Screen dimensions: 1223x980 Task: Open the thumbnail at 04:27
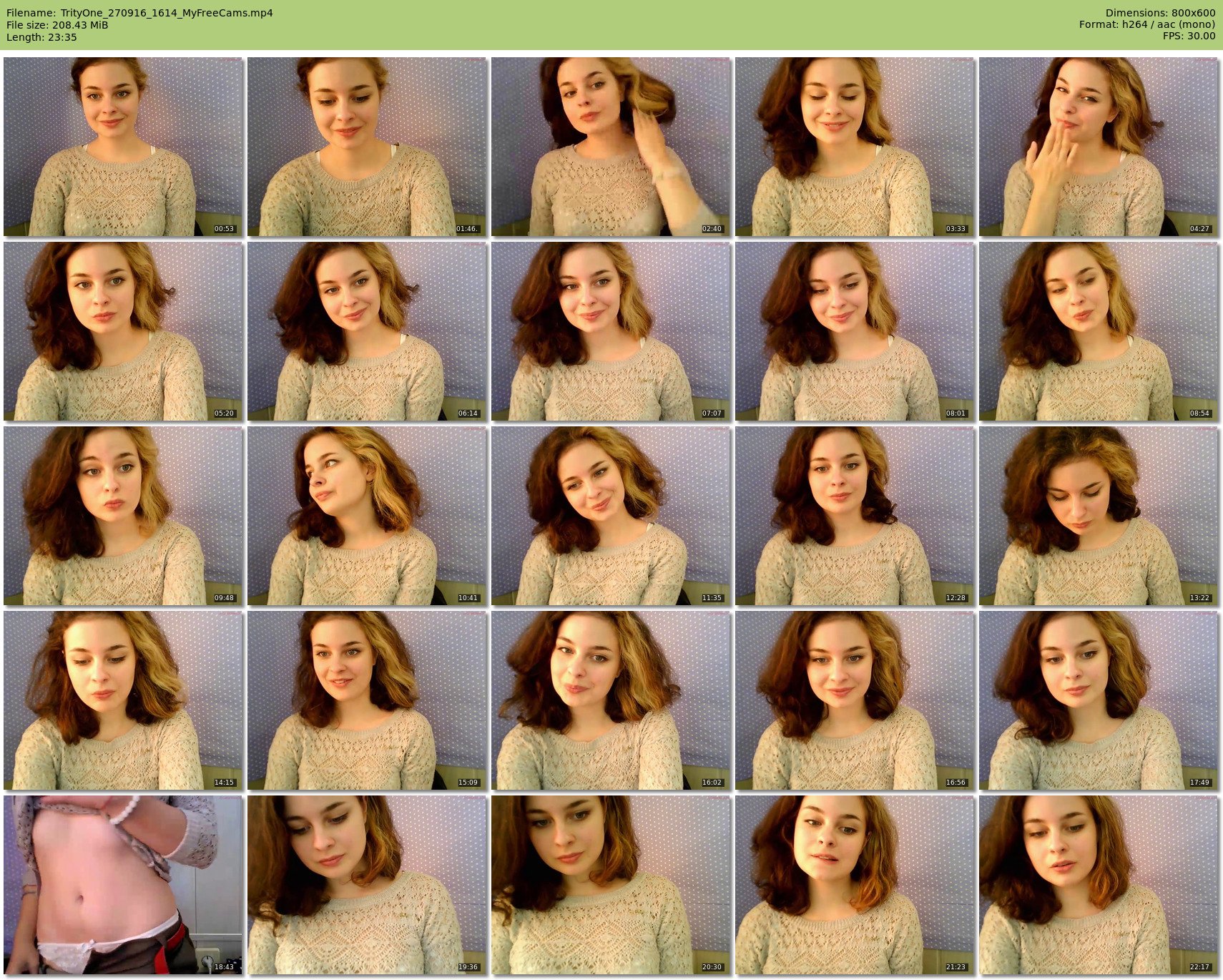(x=1098, y=147)
